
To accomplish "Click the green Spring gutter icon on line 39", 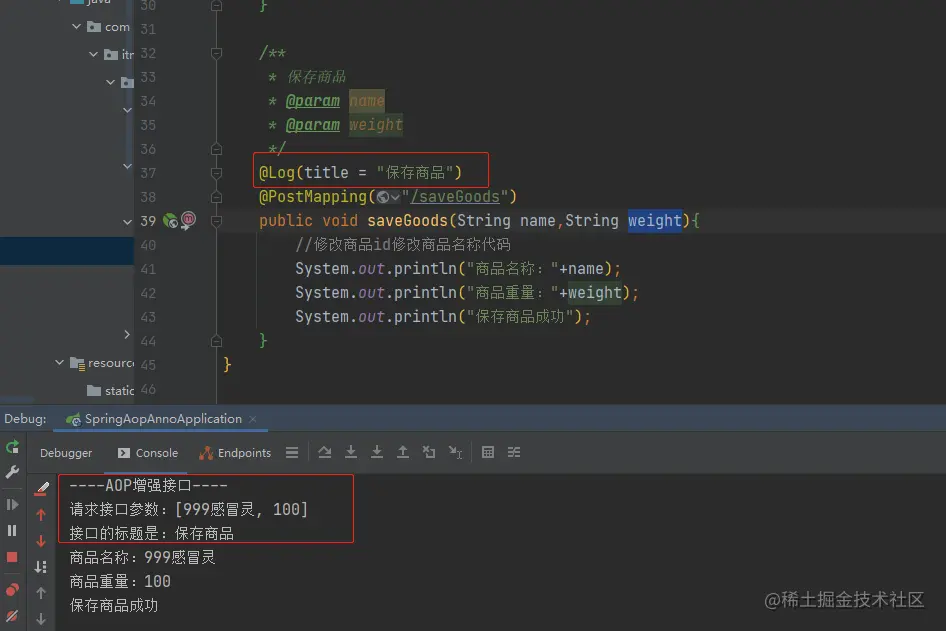I will (x=171, y=221).
